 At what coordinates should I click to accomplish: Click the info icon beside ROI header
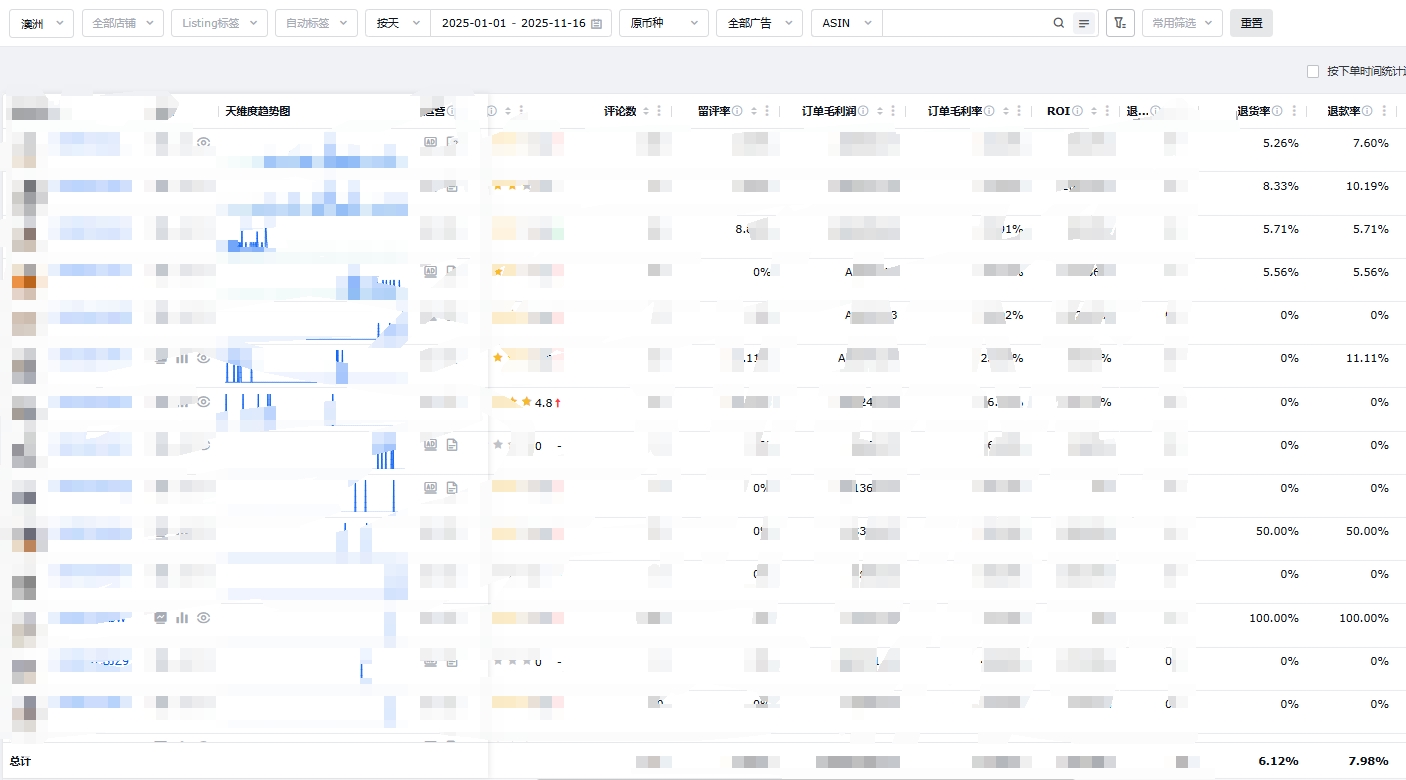click(1078, 111)
